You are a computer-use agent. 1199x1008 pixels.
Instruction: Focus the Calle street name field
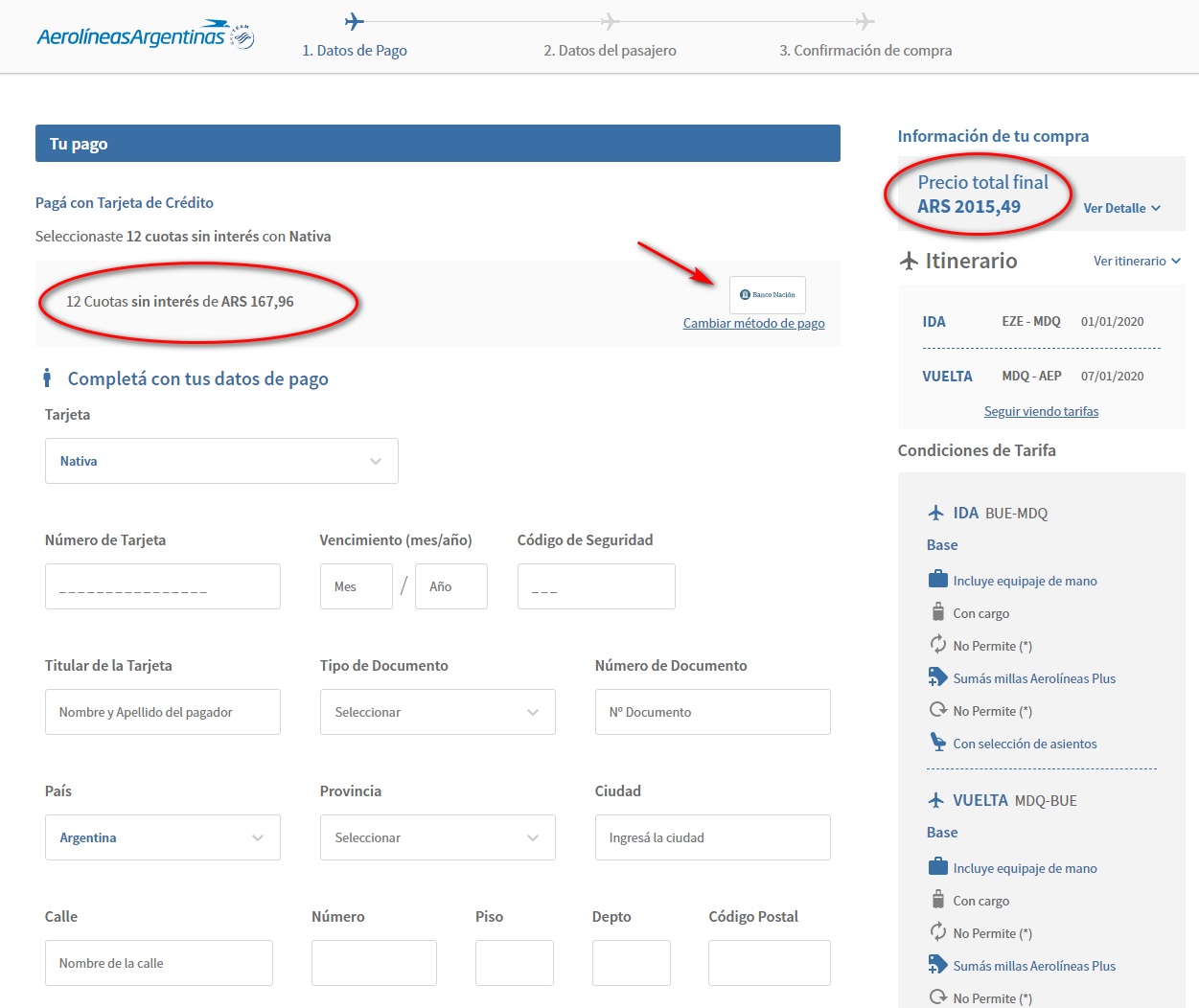coord(158,963)
